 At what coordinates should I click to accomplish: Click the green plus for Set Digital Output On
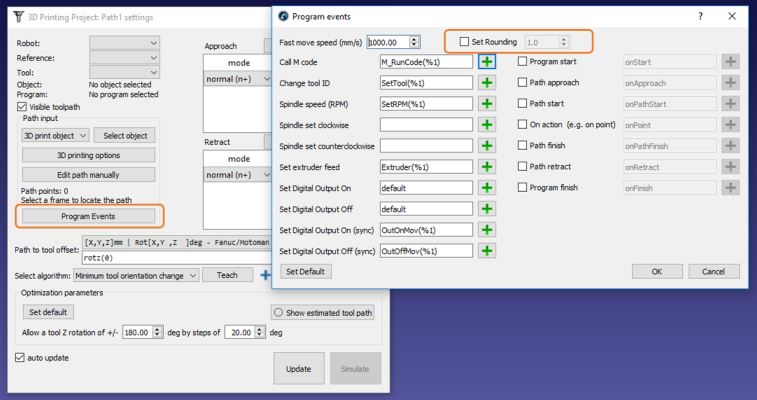click(487, 187)
